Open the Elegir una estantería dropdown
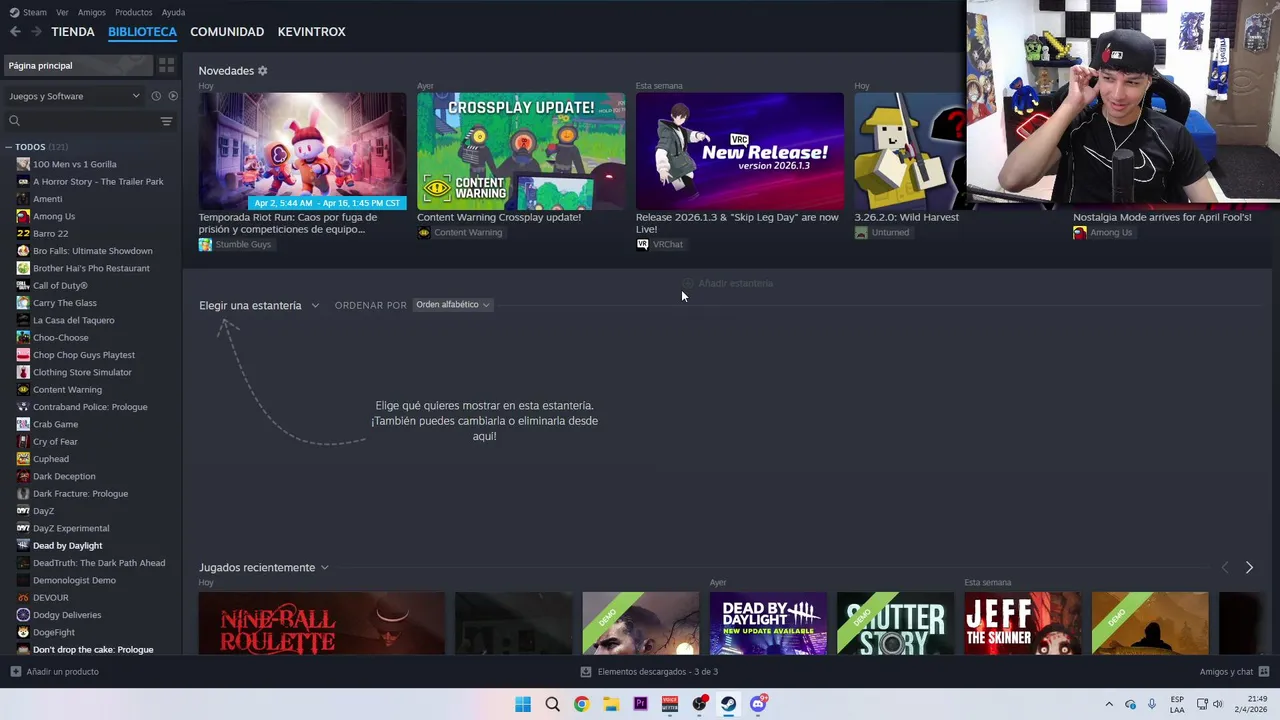This screenshot has height=720, width=1280. (259, 305)
